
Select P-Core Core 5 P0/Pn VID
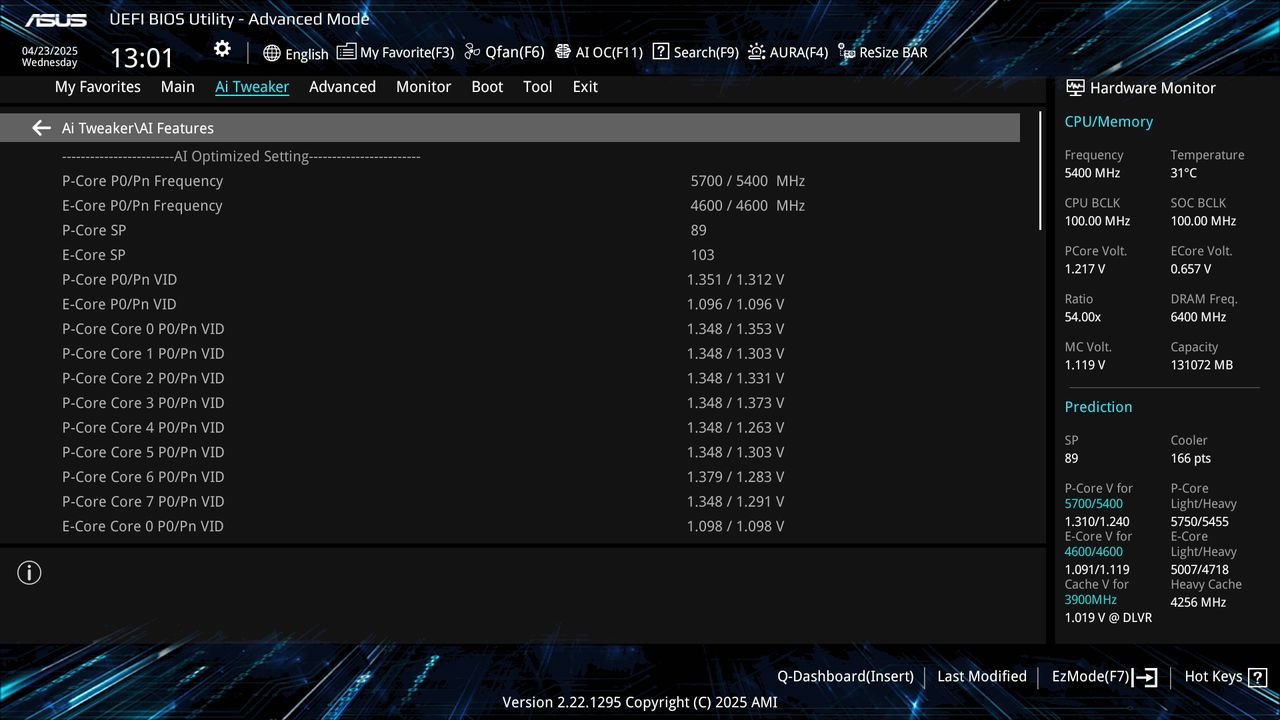click(510, 452)
